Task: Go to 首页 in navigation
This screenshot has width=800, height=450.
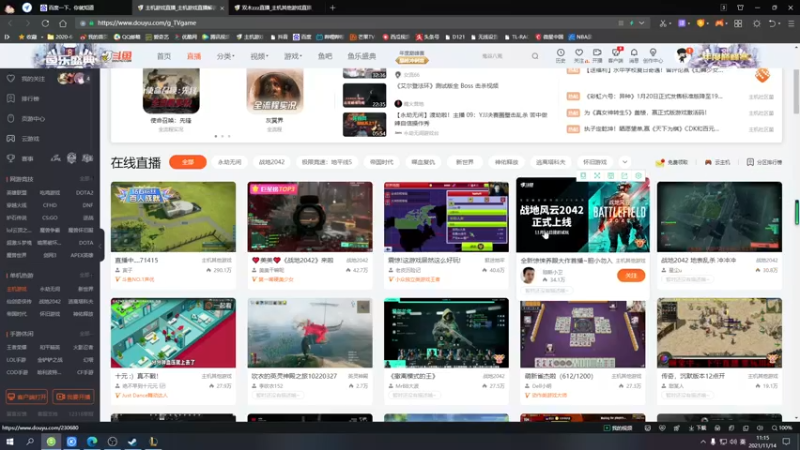Action: tap(164, 56)
